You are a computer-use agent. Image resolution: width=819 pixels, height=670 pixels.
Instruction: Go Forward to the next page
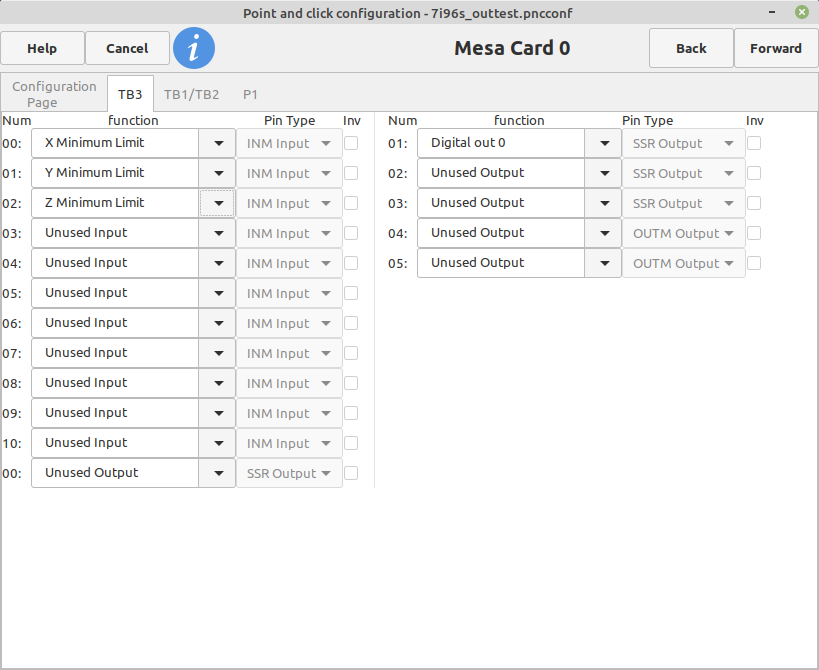776,49
